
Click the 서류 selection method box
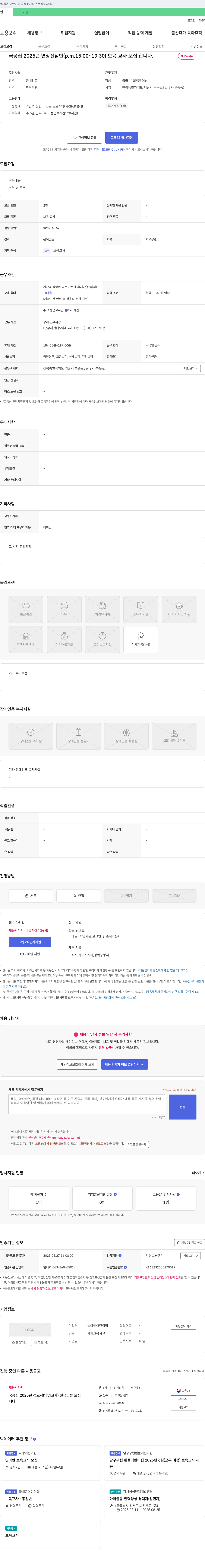pos(31,896)
